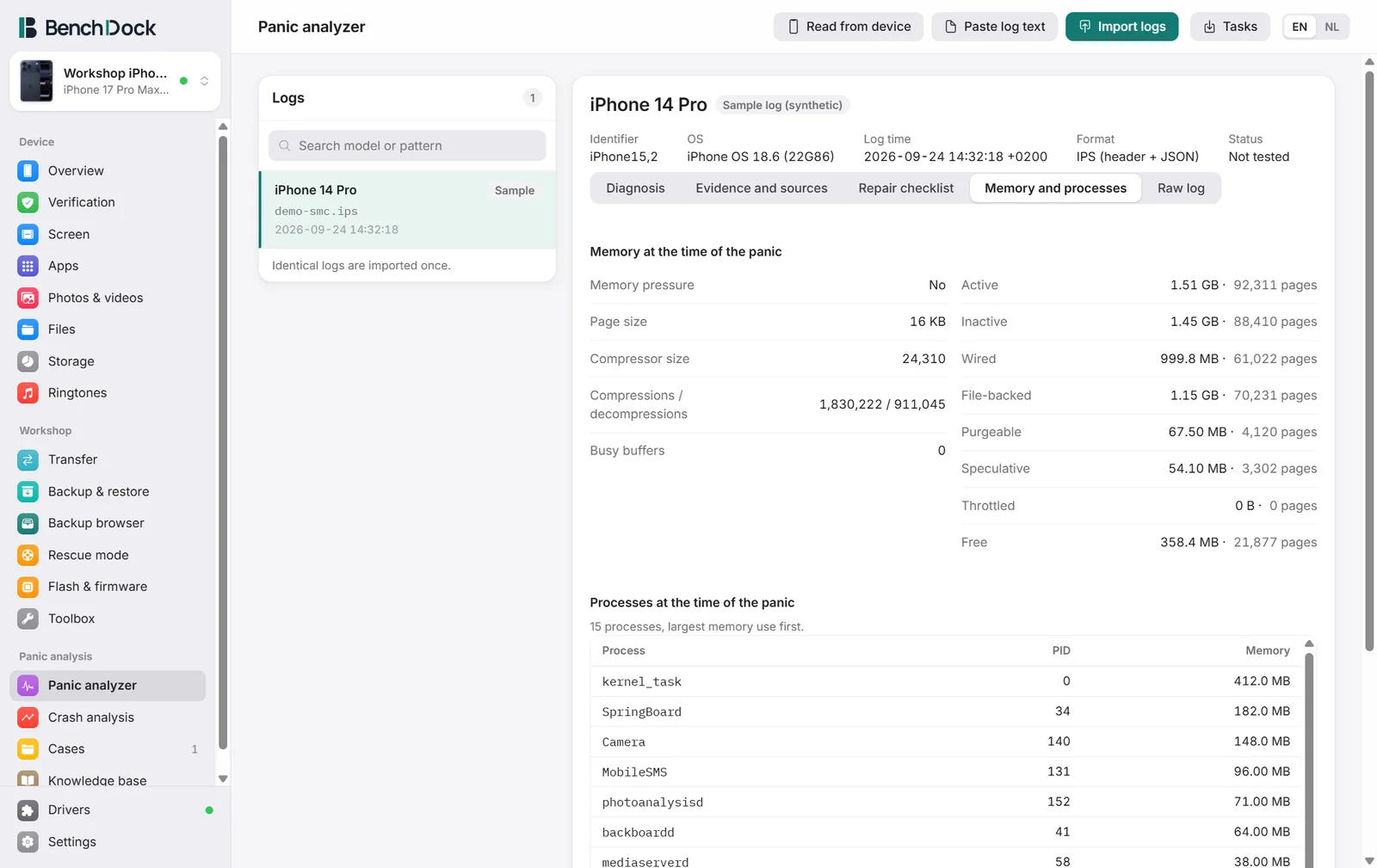This screenshot has height=868, width=1377.
Task: Open the Repair checklist tab
Action: click(906, 188)
